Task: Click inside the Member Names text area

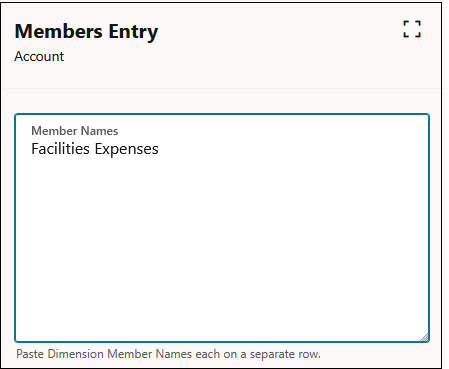Action: (x=222, y=228)
